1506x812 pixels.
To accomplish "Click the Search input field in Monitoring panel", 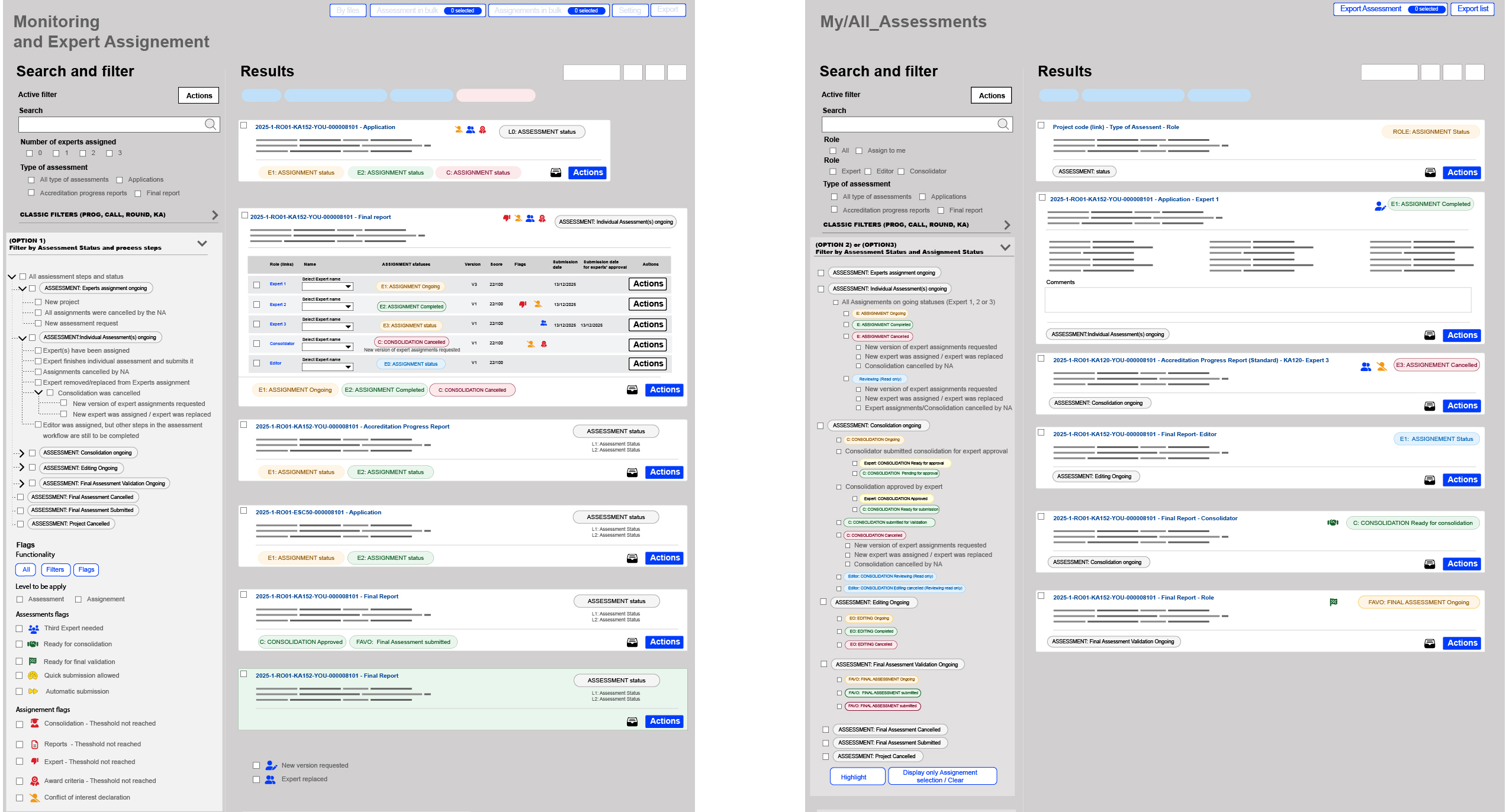I will [x=119, y=124].
